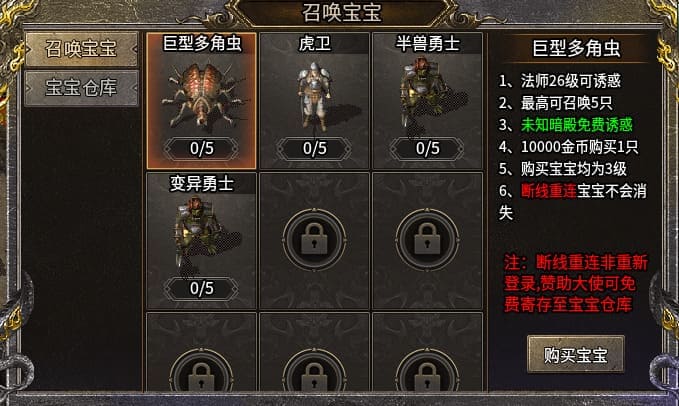Click the 购买宝宝 button
The height and width of the screenshot is (406, 679).
coord(576,354)
